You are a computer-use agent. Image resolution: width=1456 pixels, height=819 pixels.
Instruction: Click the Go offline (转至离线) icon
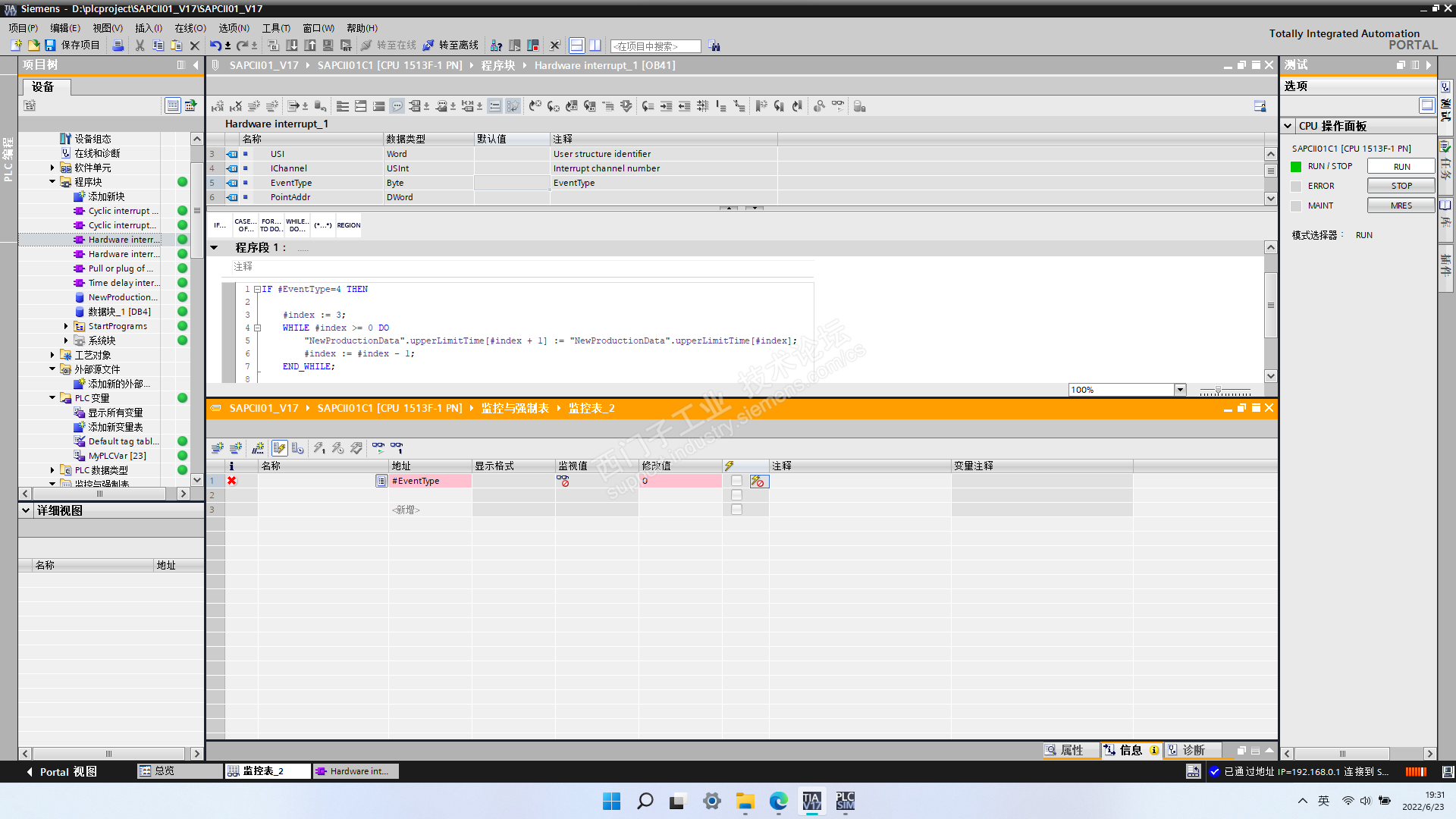click(x=428, y=45)
